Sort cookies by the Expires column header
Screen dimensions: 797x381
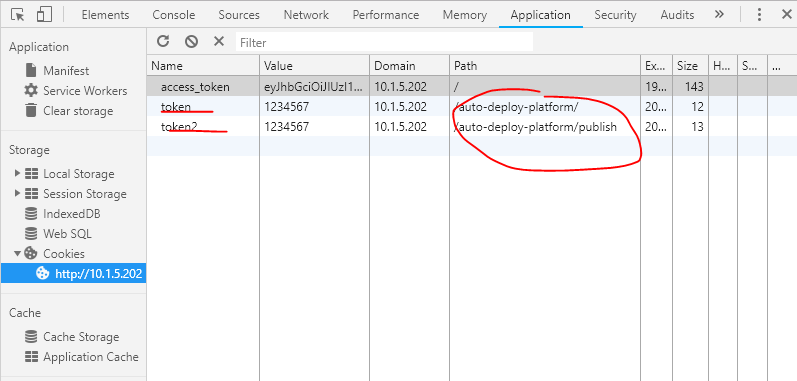(656, 66)
